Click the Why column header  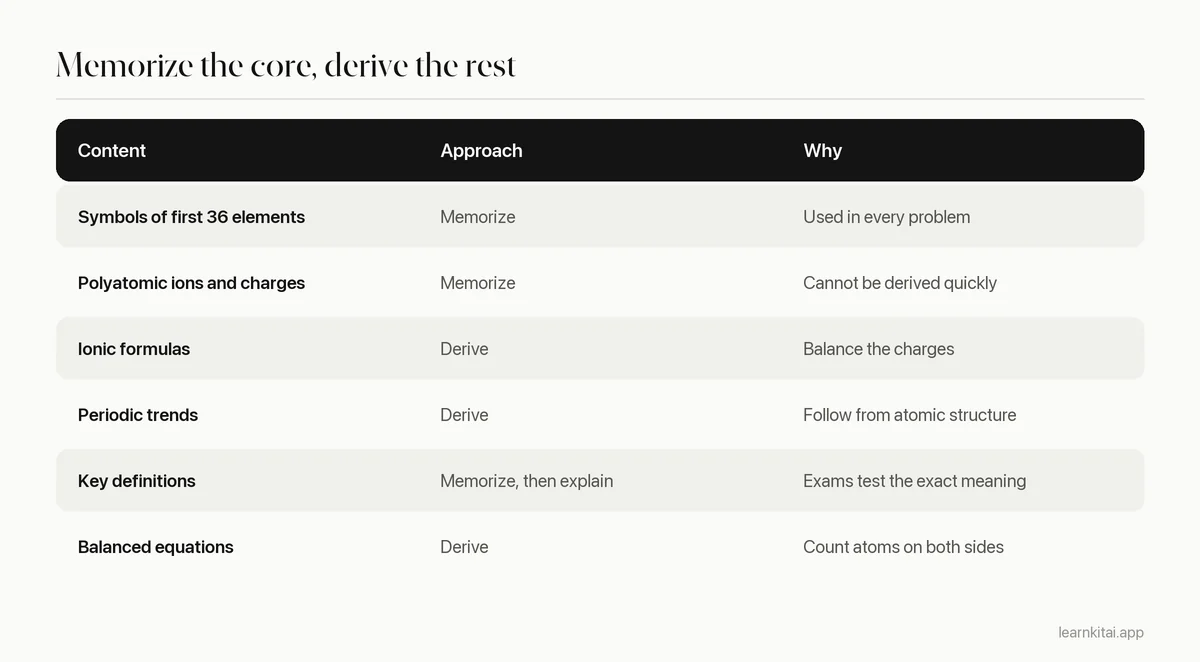pyautogui.click(x=822, y=150)
